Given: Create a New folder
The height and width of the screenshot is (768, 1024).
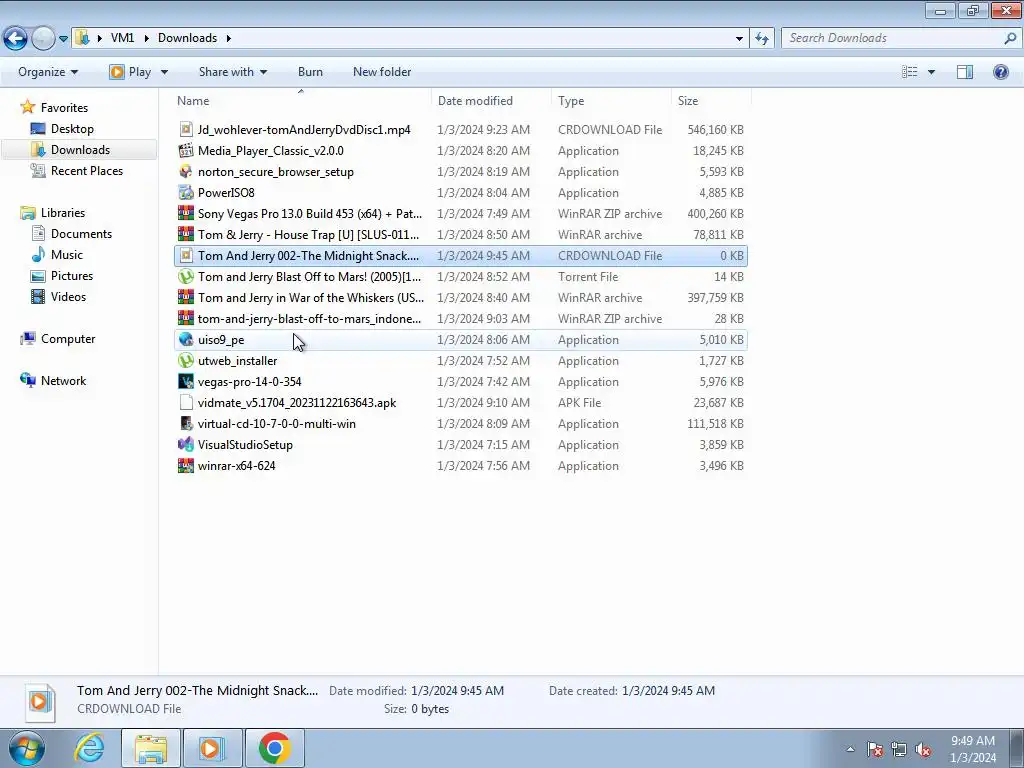Looking at the screenshot, I should coord(382,72).
